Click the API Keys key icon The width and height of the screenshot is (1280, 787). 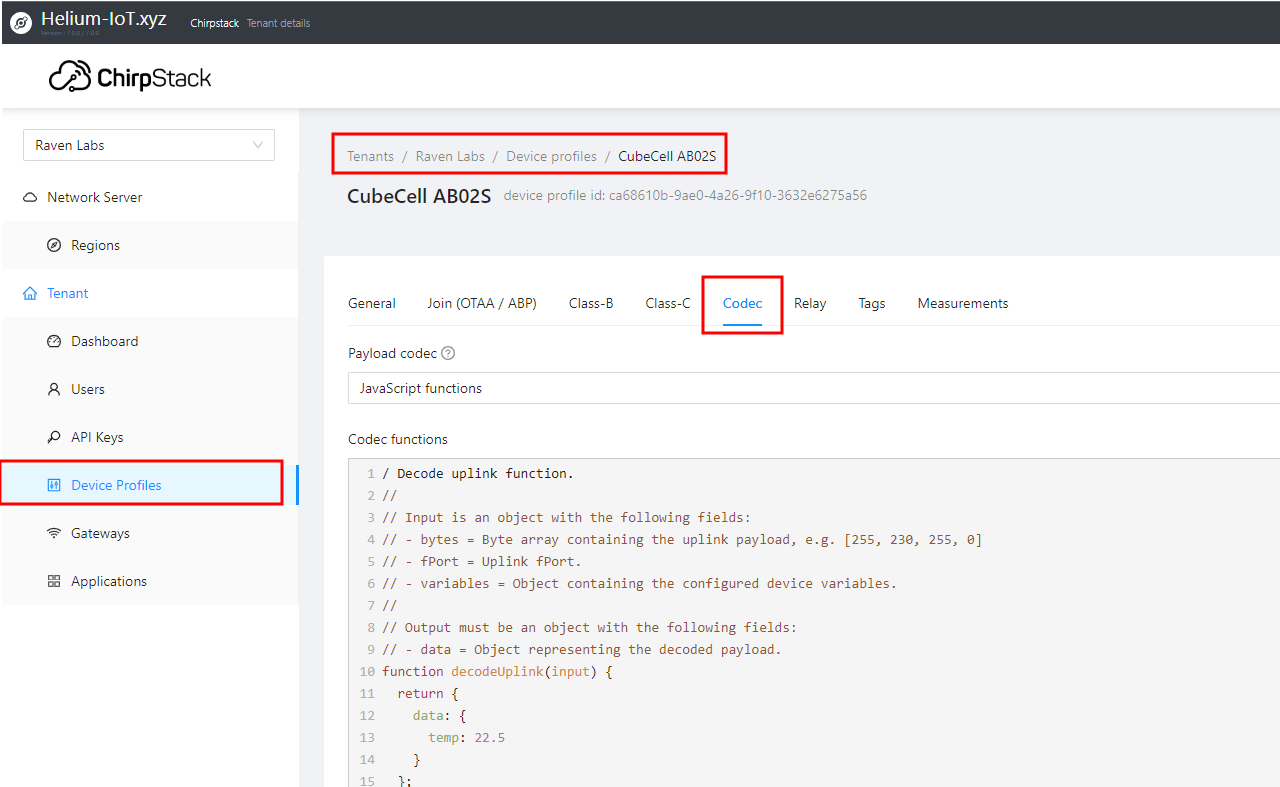[x=54, y=437]
